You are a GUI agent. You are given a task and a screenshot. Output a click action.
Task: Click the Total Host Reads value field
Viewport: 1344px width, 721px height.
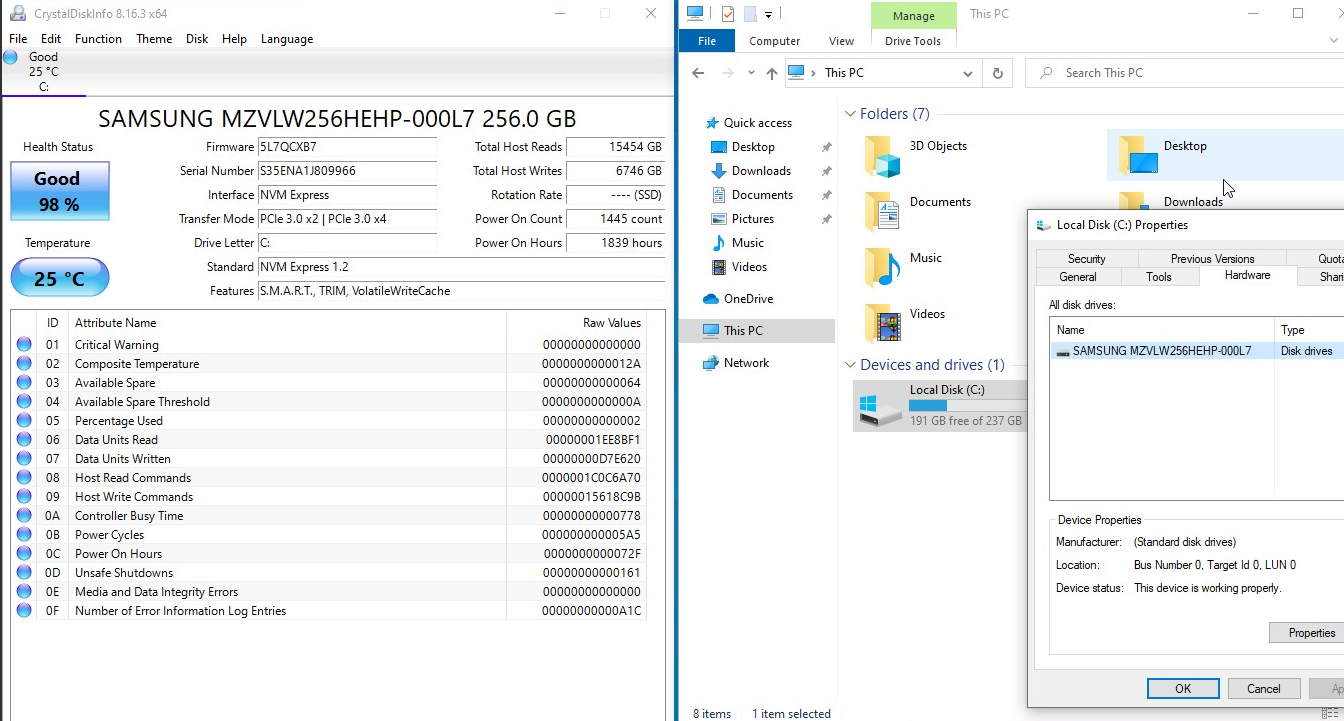click(616, 147)
